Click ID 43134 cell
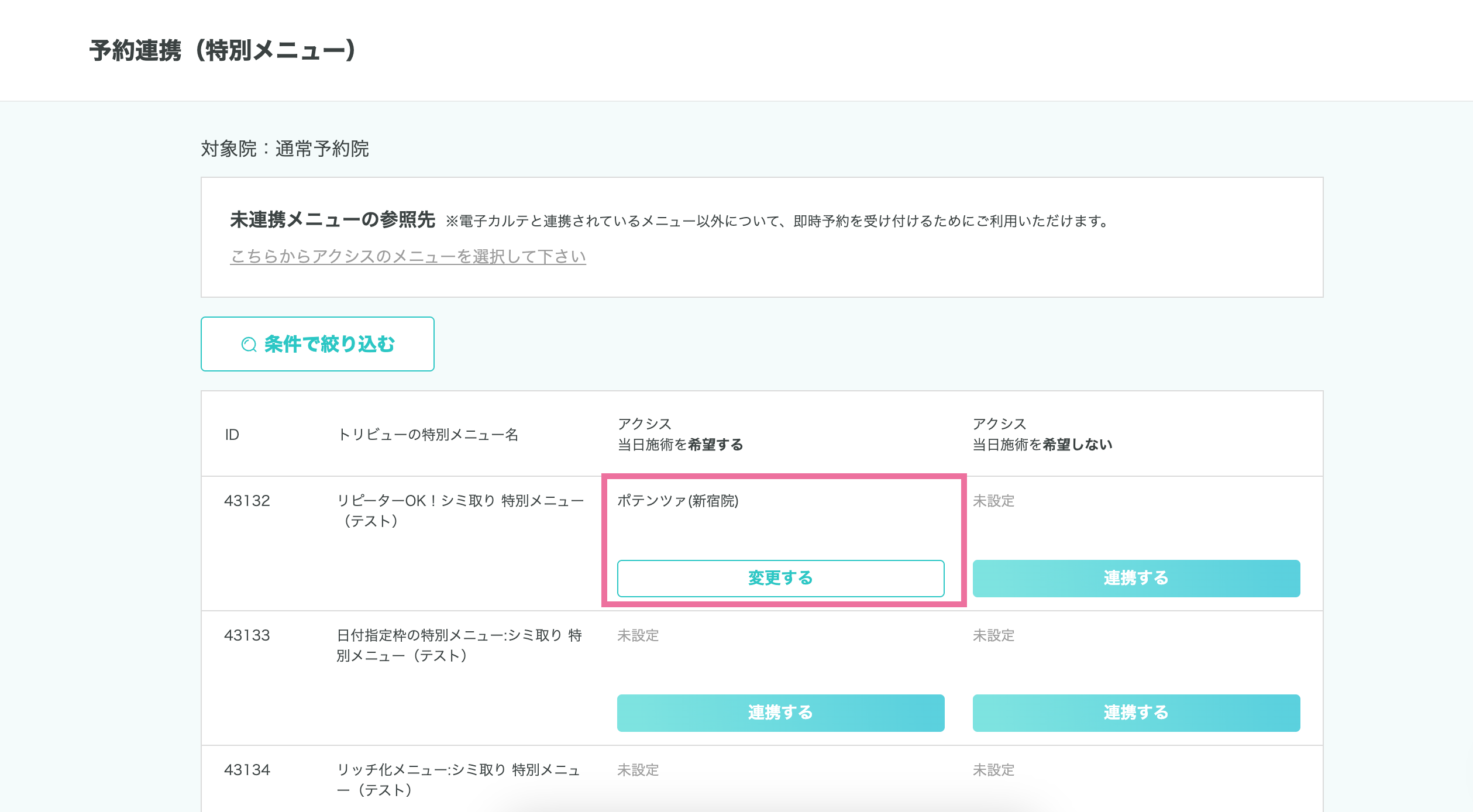This screenshot has width=1473, height=812. click(x=247, y=770)
